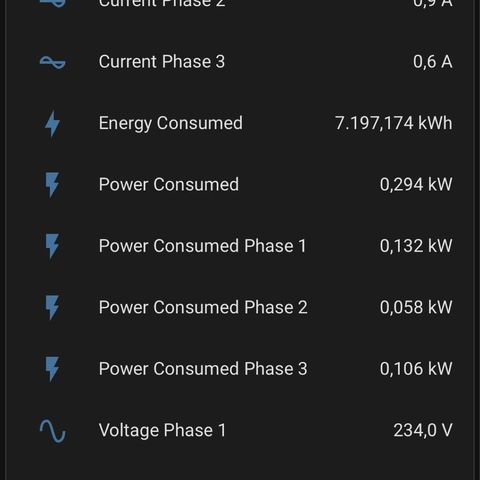The width and height of the screenshot is (480, 480).
Task: Click the Current Phase 3 wave icon
Action: [x=52, y=62]
